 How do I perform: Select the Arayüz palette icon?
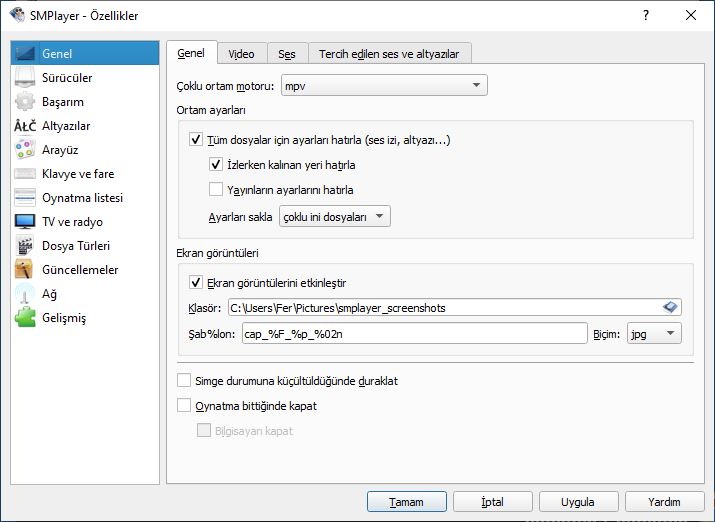point(25,150)
